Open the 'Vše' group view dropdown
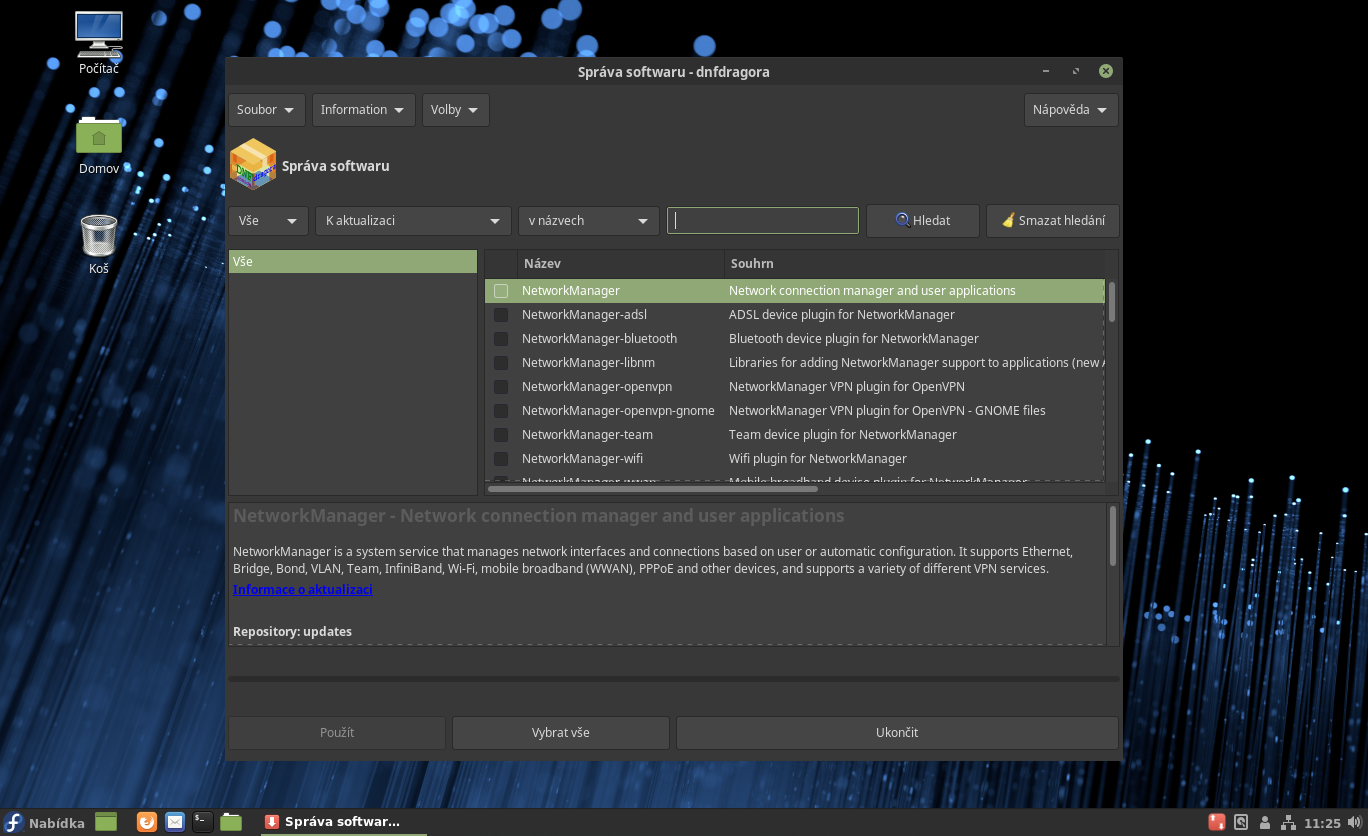The height and width of the screenshot is (836, 1368). [268, 221]
